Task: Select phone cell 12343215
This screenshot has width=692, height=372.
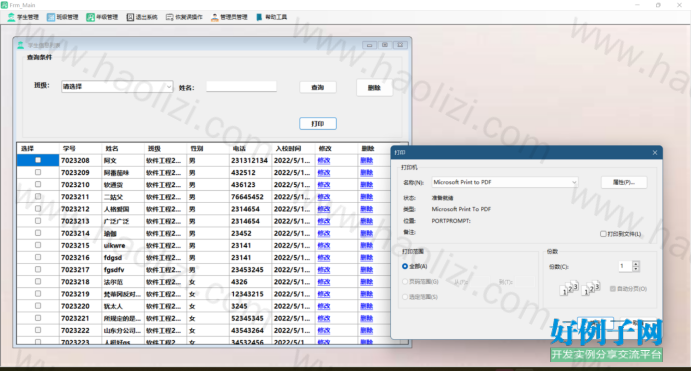Action: 251,294
